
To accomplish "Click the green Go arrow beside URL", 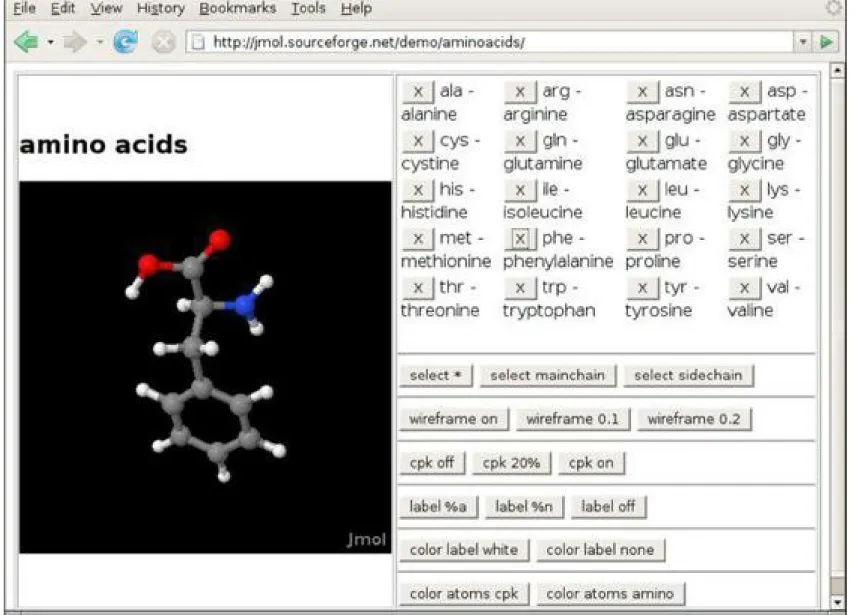I will pos(826,41).
